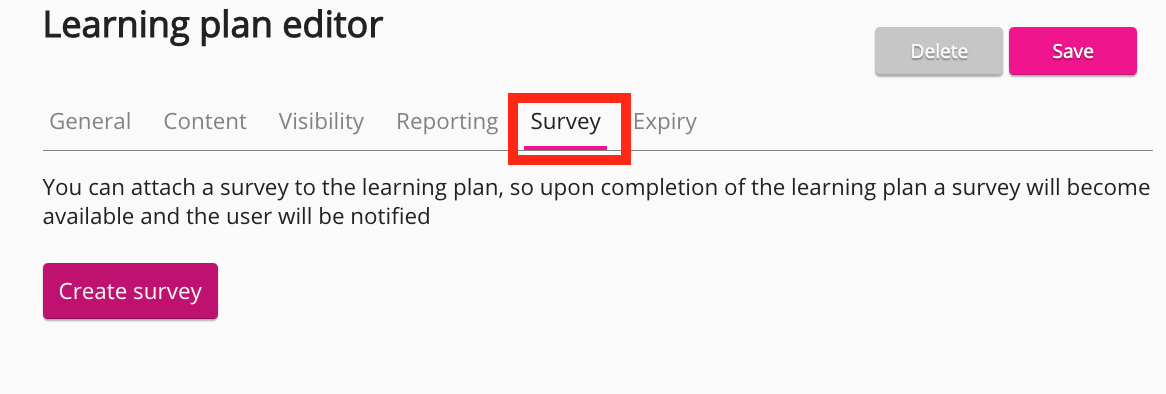Click the highlighted Survey tab
The height and width of the screenshot is (394, 1166).
[566, 121]
